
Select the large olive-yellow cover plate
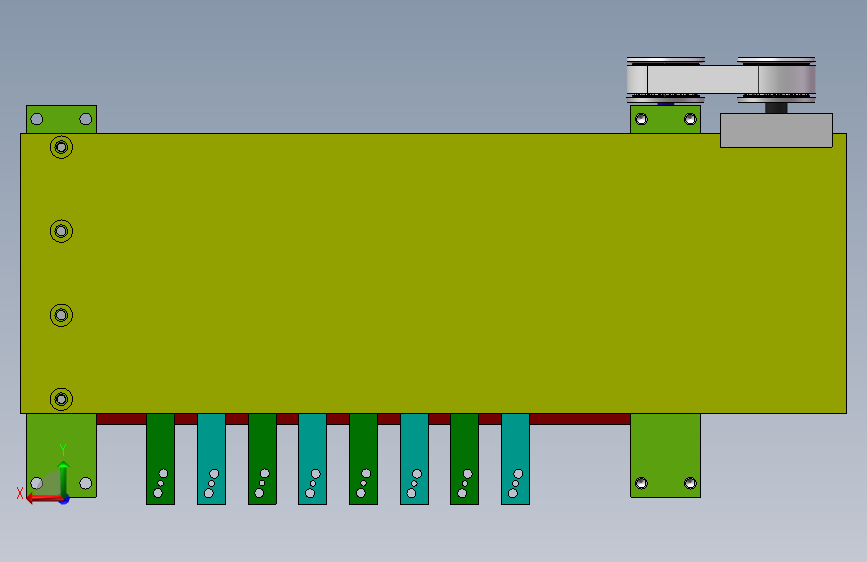tap(433, 273)
